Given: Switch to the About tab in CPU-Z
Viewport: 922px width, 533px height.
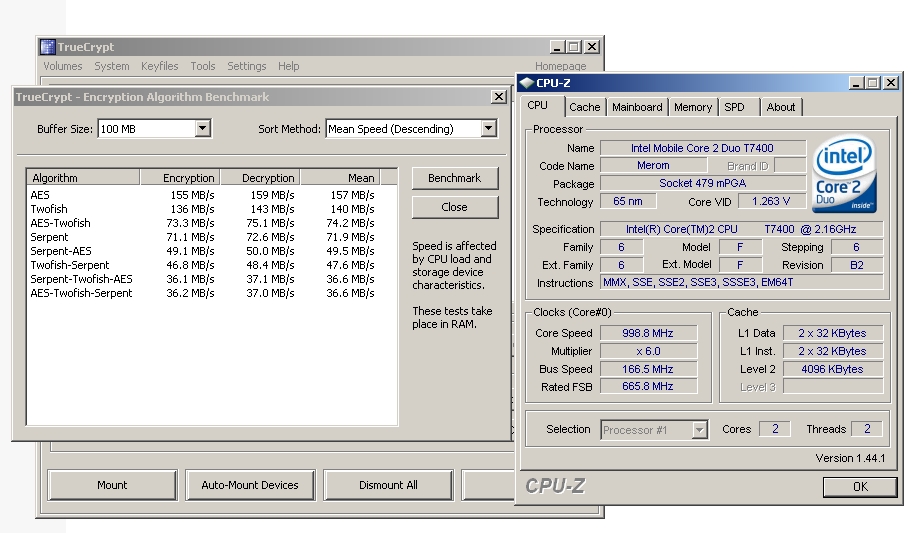Looking at the screenshot, I should pyautogui.click(x=780, y=107).
